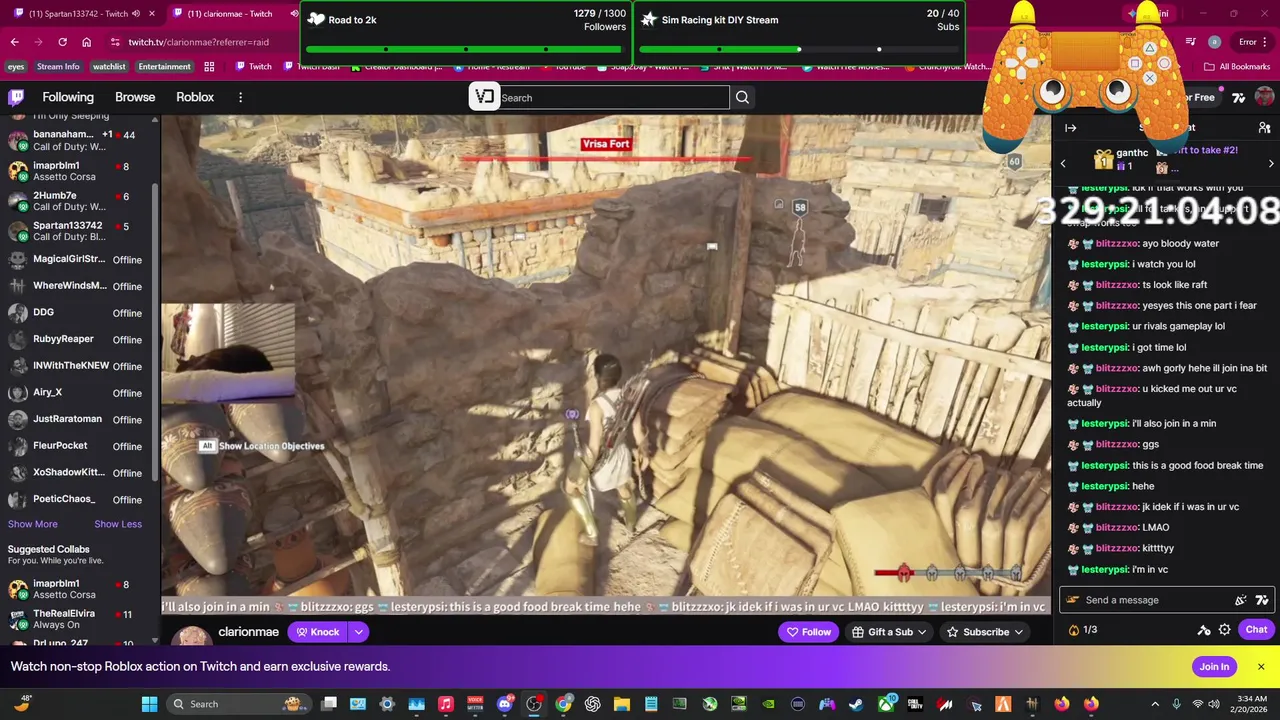Screen dimensions: 1280x720
Task: Expand the Gift a Sub dropdown
Action: [x=890, y=632]
